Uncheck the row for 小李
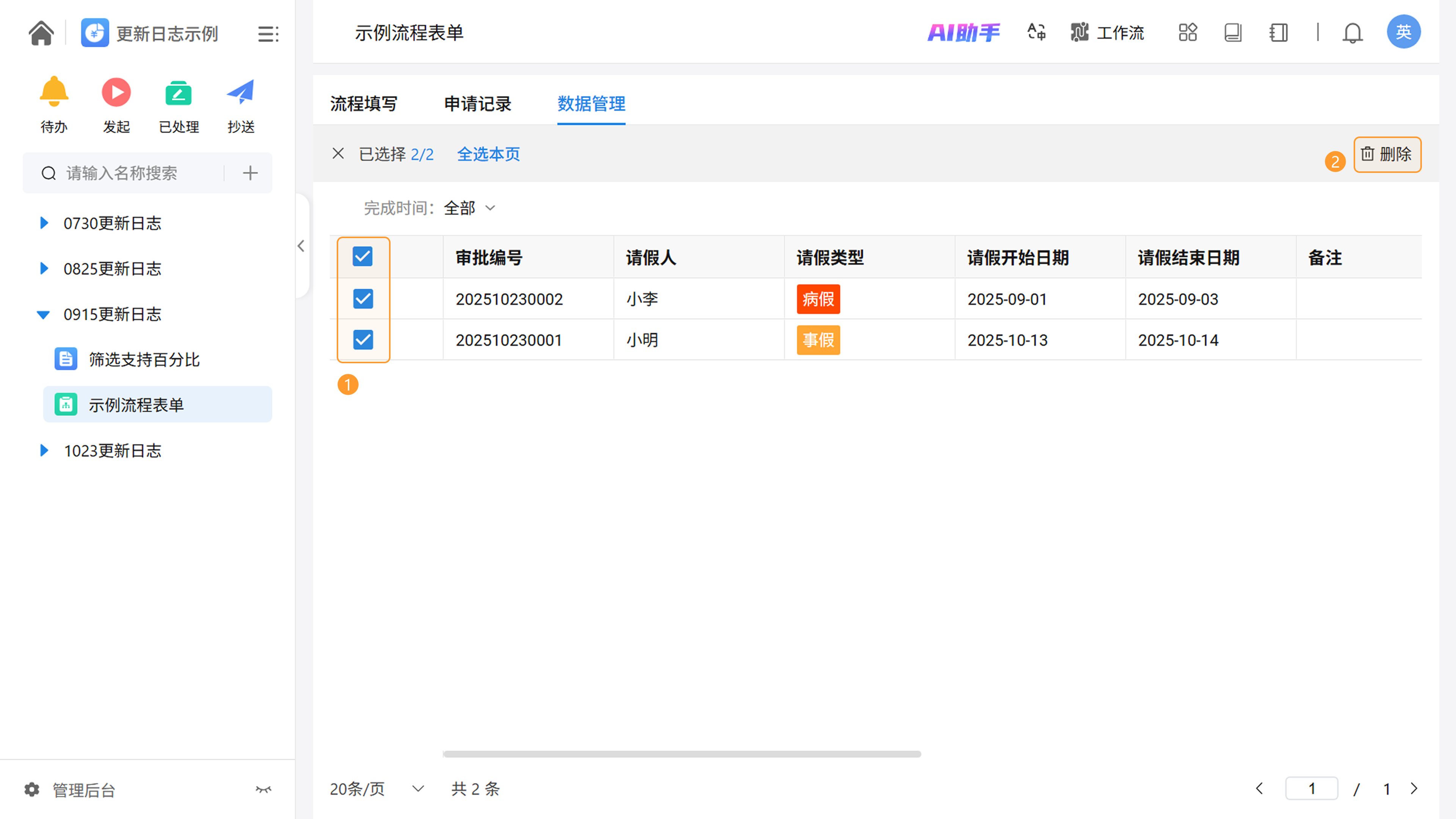This screenshot has height=819, width=1456. (363, 298)
